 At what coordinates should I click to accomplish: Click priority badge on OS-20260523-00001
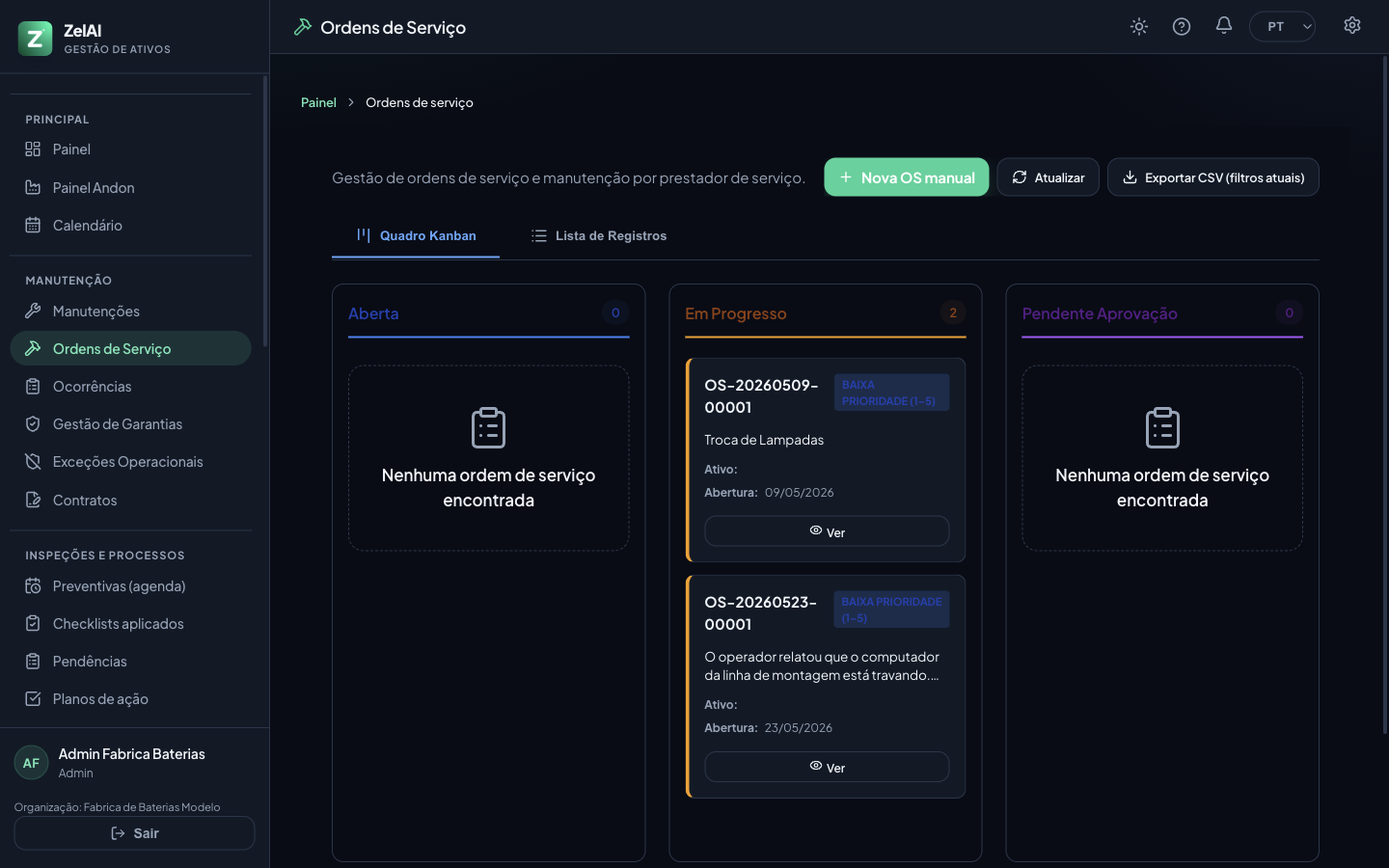tap(892, 610)
